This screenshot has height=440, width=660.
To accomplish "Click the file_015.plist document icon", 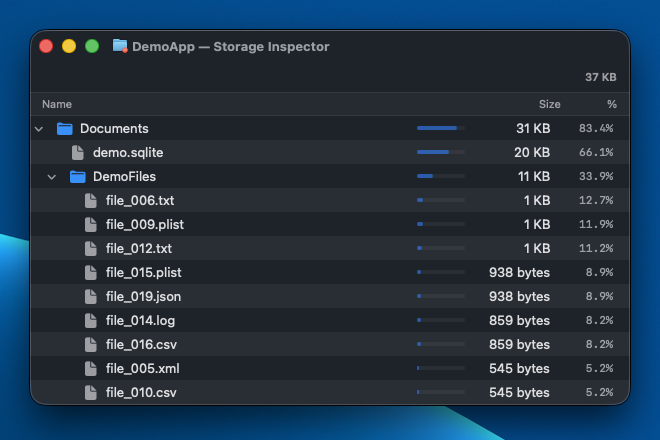I will click(x=90, y=273).
